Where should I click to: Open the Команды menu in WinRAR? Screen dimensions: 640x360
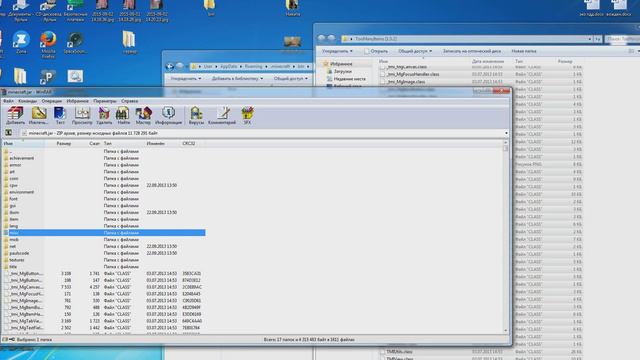tap(27, 101)
